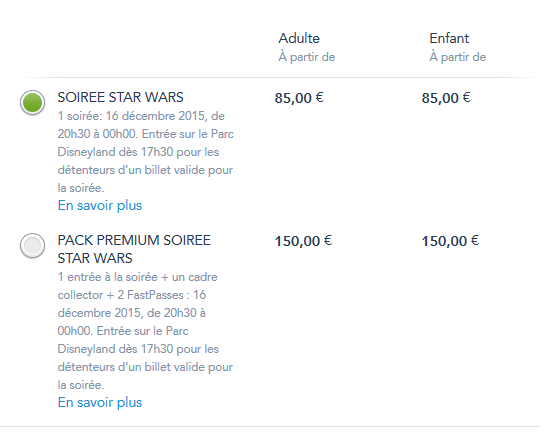The image size is (544, 446).
Task: Click the SOIREE STAR WARS ticket title
Action: 120,97
